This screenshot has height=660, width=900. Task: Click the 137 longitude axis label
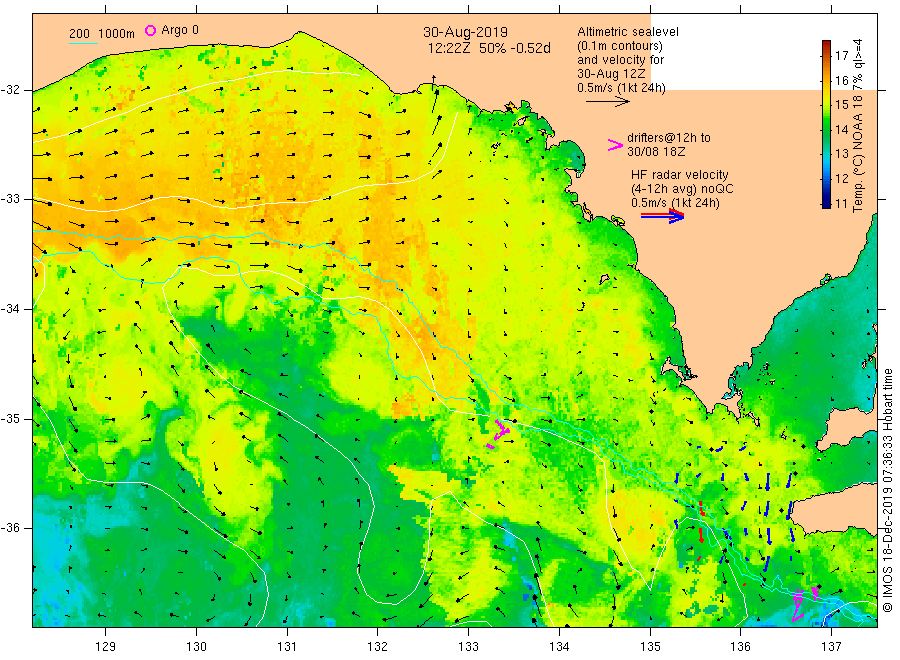[x=831, y=647]
